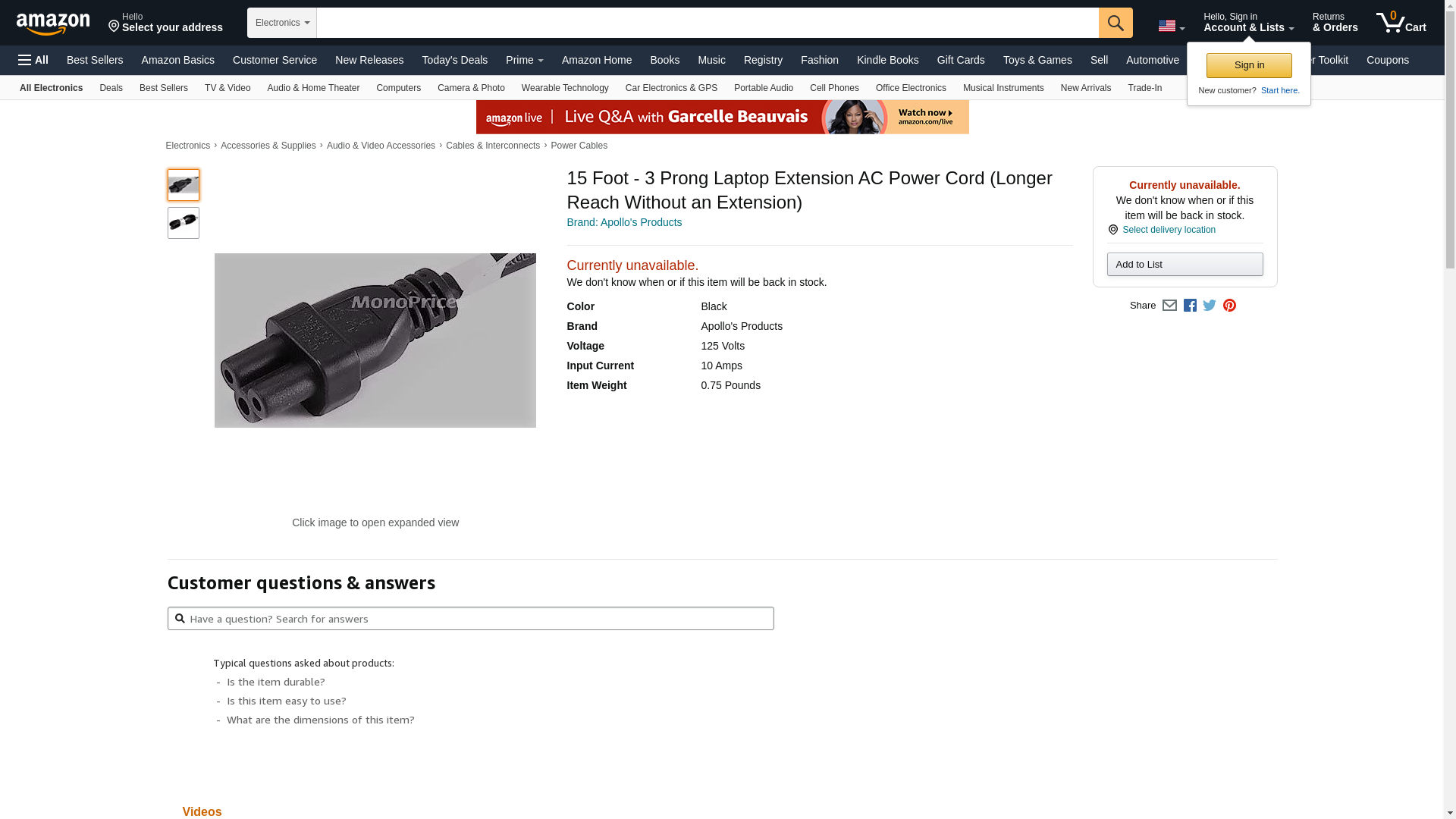Open the shopping cart icon
Screen dimensions: 1456x819
pos(1401,23)
